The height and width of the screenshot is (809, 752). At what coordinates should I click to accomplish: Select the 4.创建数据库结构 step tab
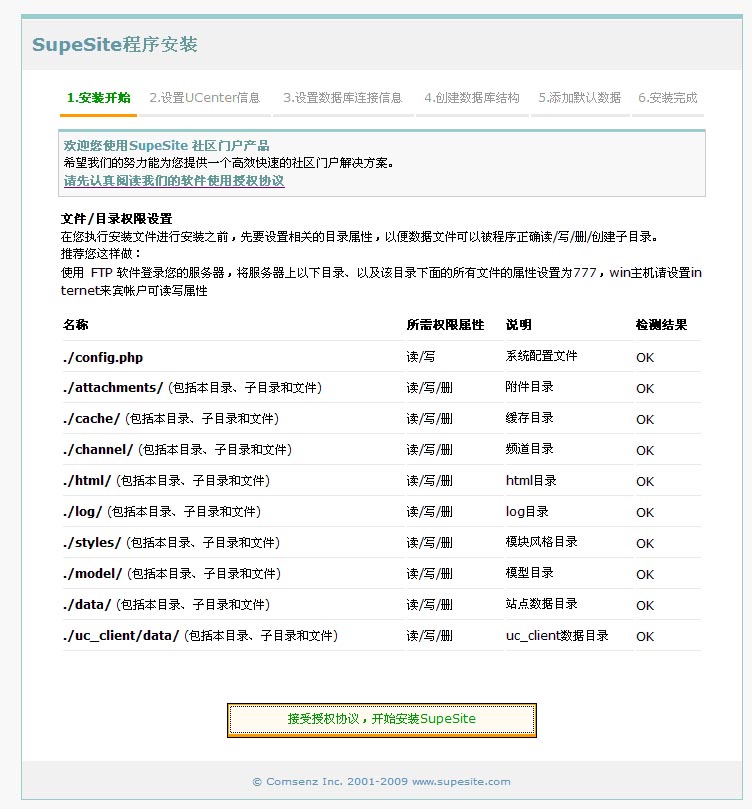472,98
